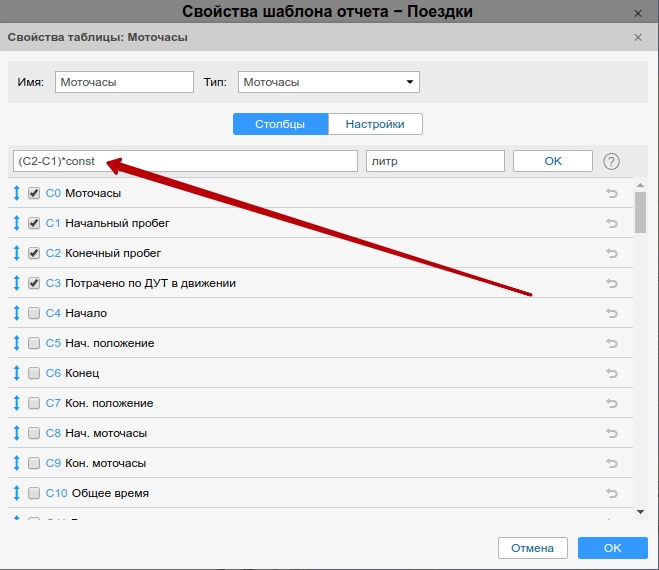Click drag handle of Конечный пробег row
Screen dimensions: 659x570
17,253
